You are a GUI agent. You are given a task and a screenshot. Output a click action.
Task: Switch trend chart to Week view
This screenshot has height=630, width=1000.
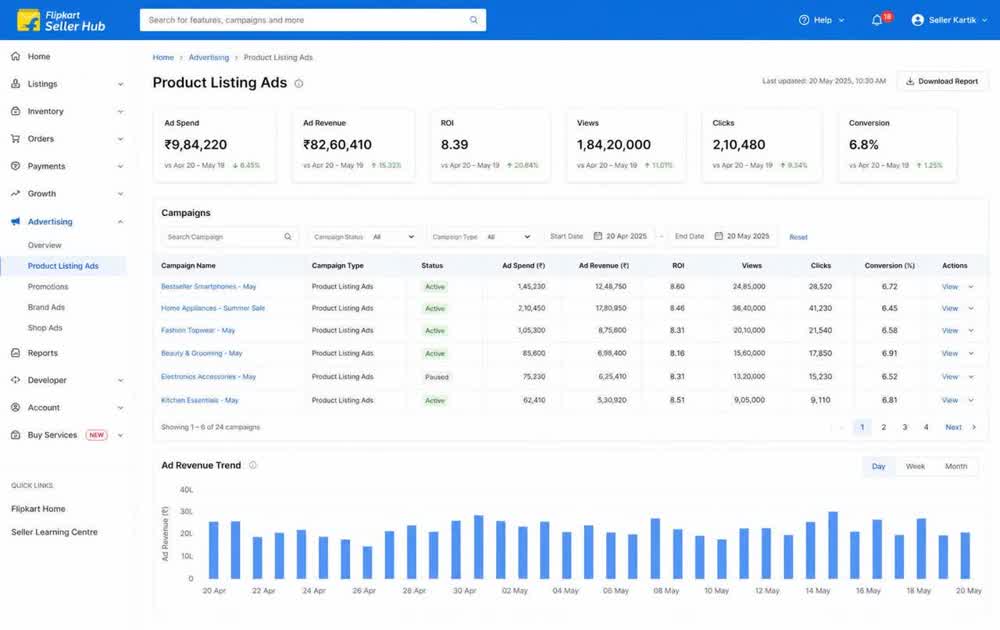915,466
